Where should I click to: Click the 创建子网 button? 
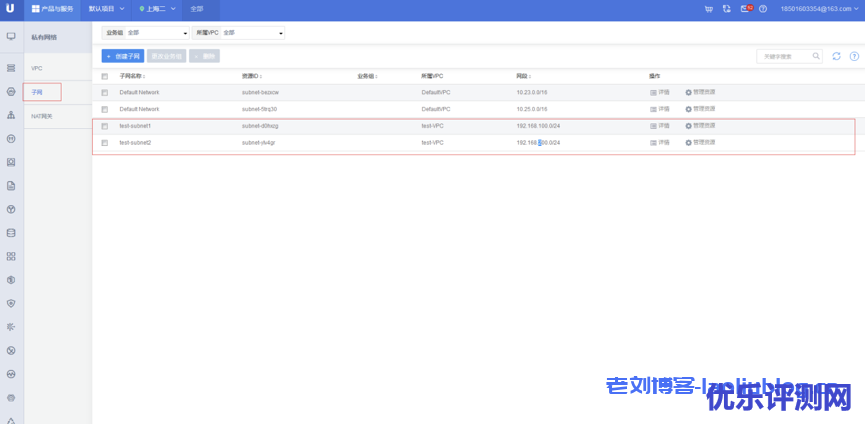tap(123, 56)
